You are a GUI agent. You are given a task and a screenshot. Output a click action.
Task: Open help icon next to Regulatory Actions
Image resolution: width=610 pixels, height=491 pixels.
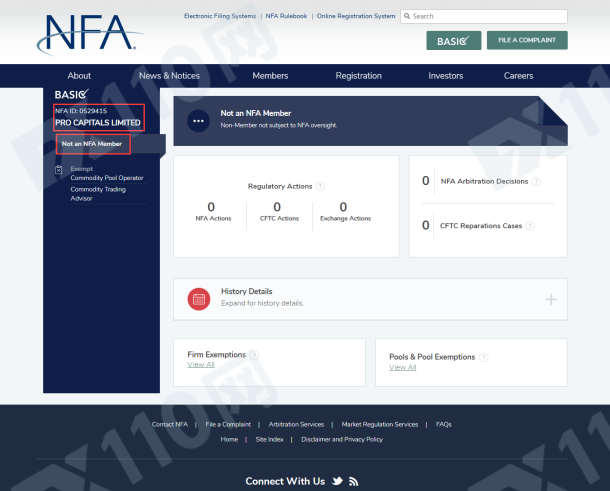pyautogui.click(x=320, y=186)
